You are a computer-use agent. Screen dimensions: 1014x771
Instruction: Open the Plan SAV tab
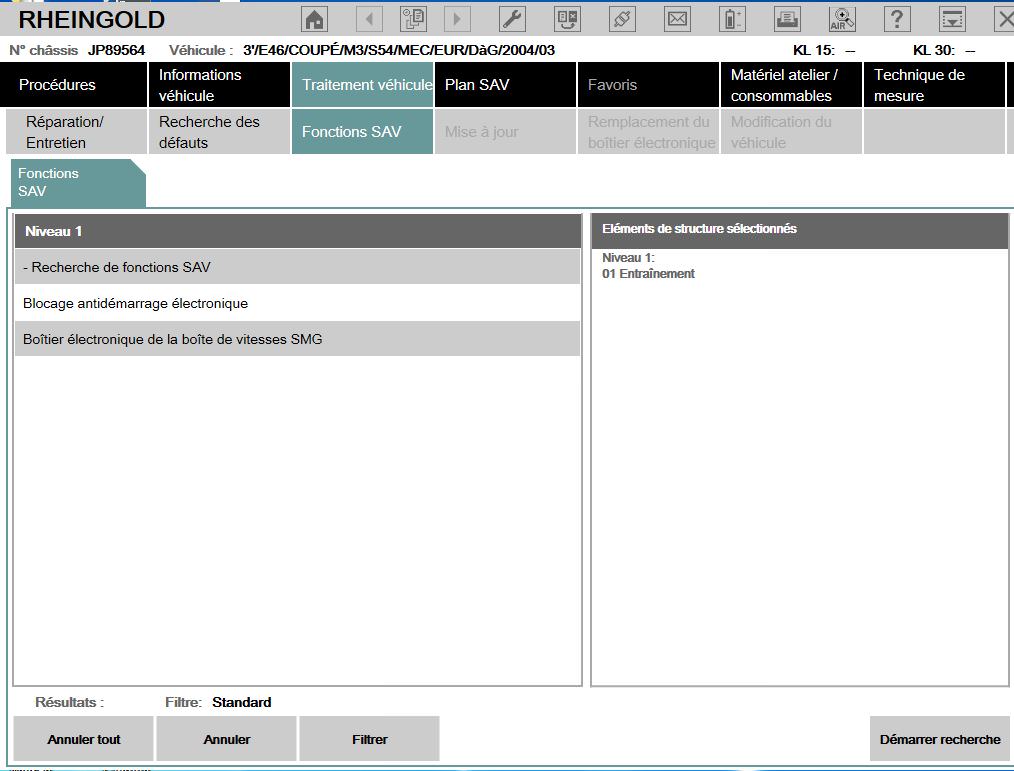click(x=505, y=85)
